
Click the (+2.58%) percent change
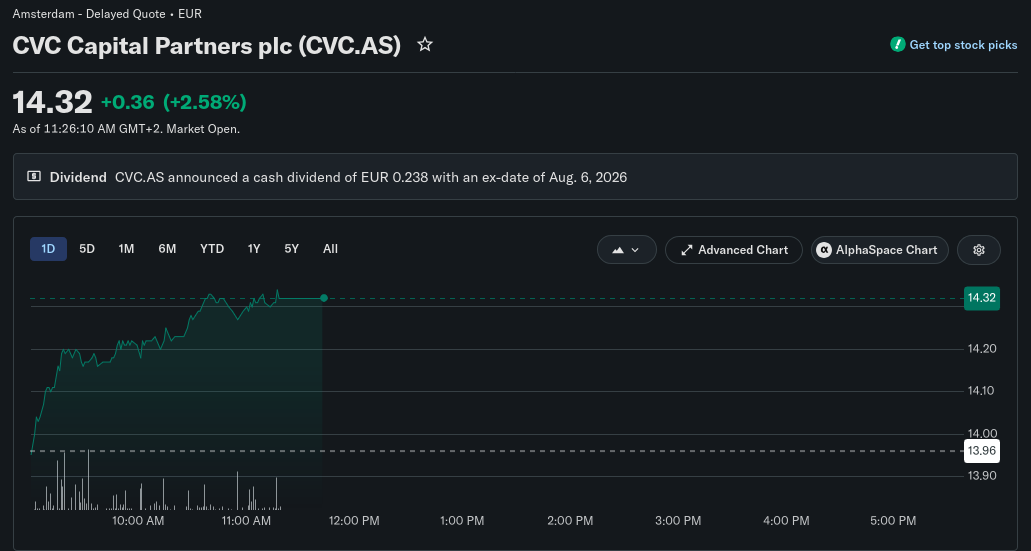[x=205, y=102]
